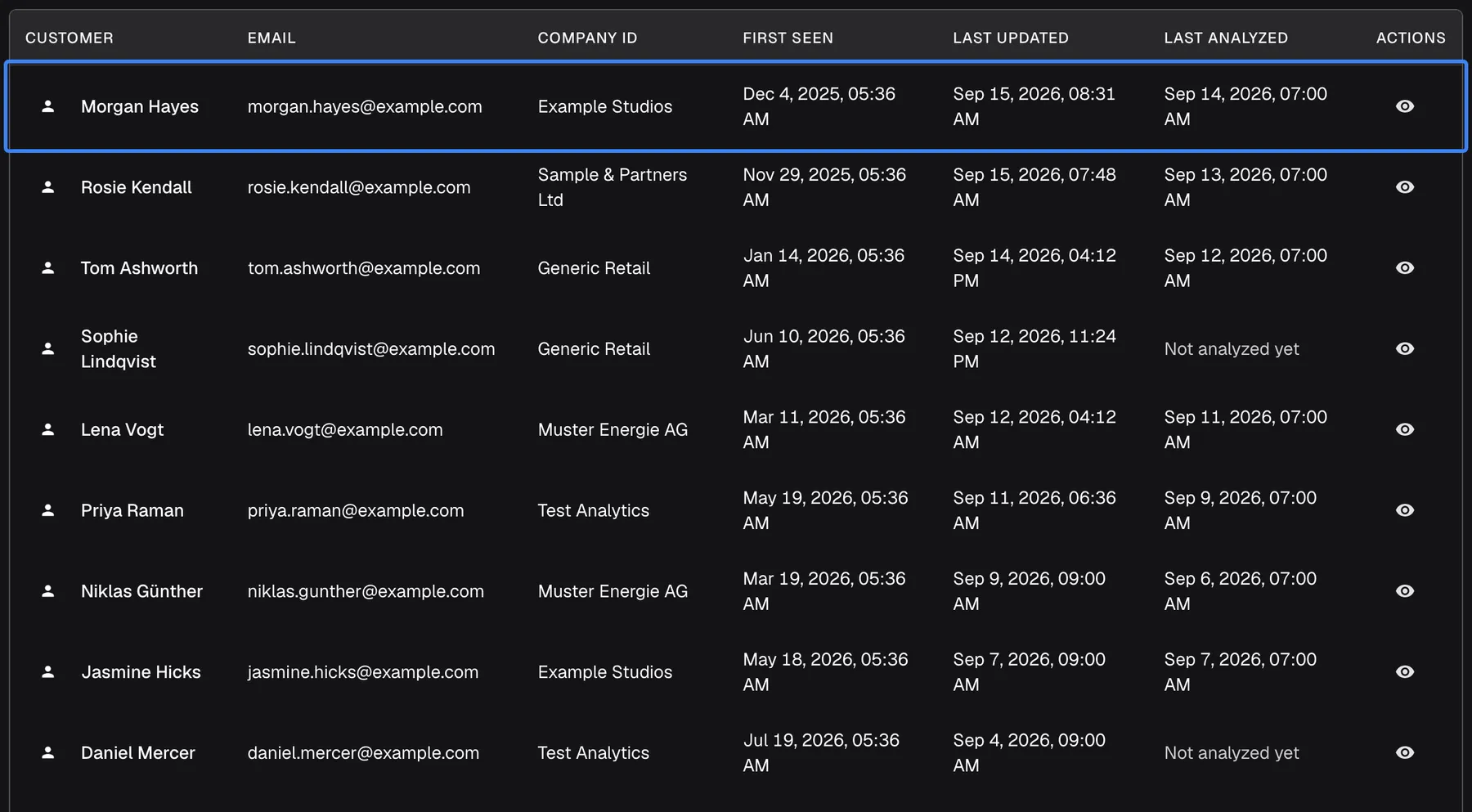This screenshot has width=1472, height=812.
Task: Click company Sample & Partners Ltd
Action: pyautogui.click(x=613, y=187)
